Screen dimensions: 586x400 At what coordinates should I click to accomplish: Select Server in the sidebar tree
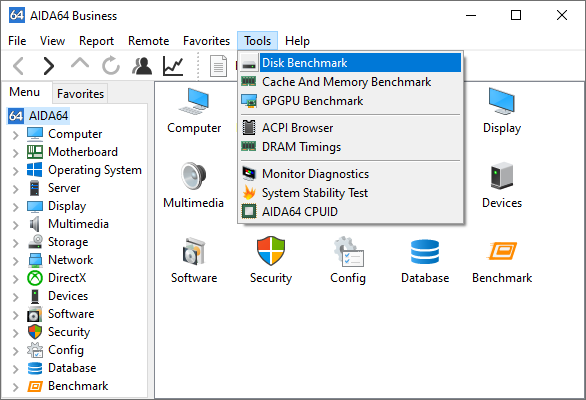54,188
